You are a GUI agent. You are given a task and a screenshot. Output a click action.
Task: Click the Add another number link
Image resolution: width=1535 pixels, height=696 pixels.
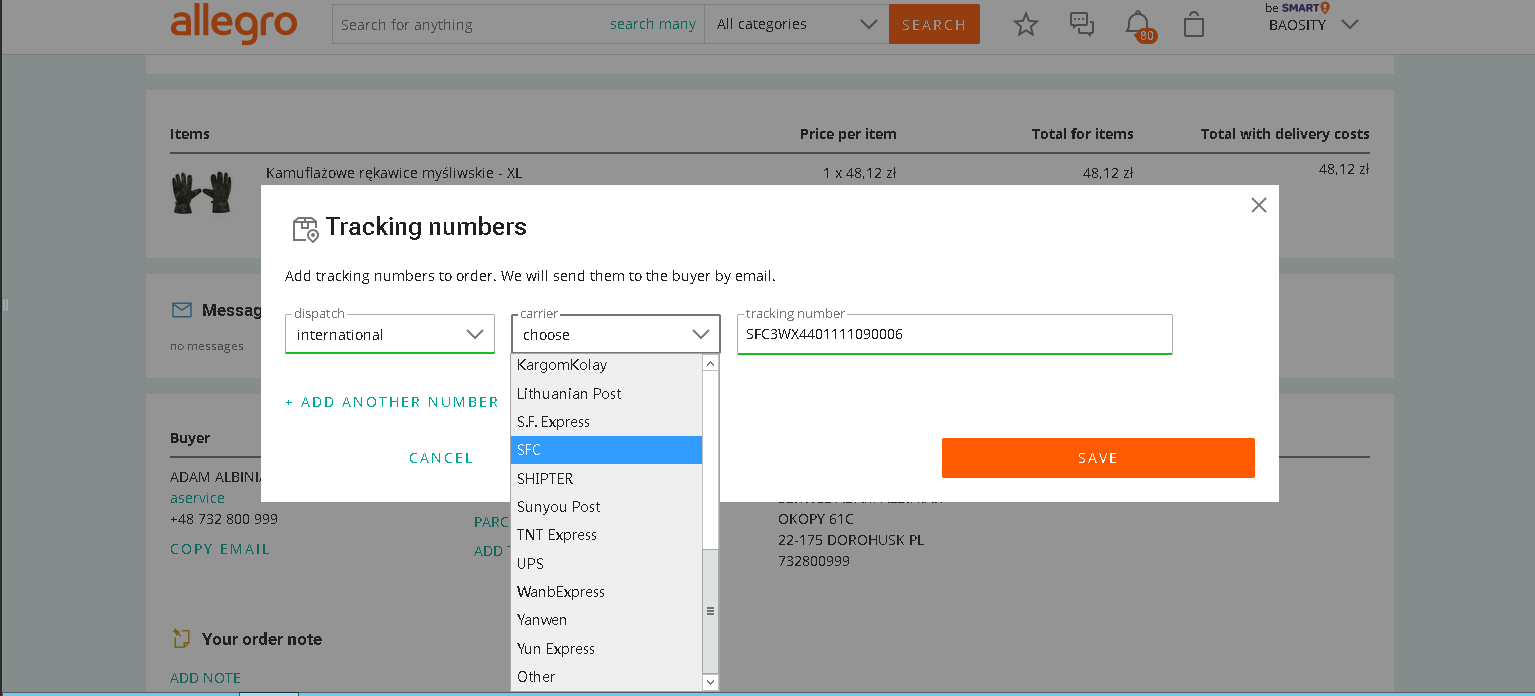[392, 402]
